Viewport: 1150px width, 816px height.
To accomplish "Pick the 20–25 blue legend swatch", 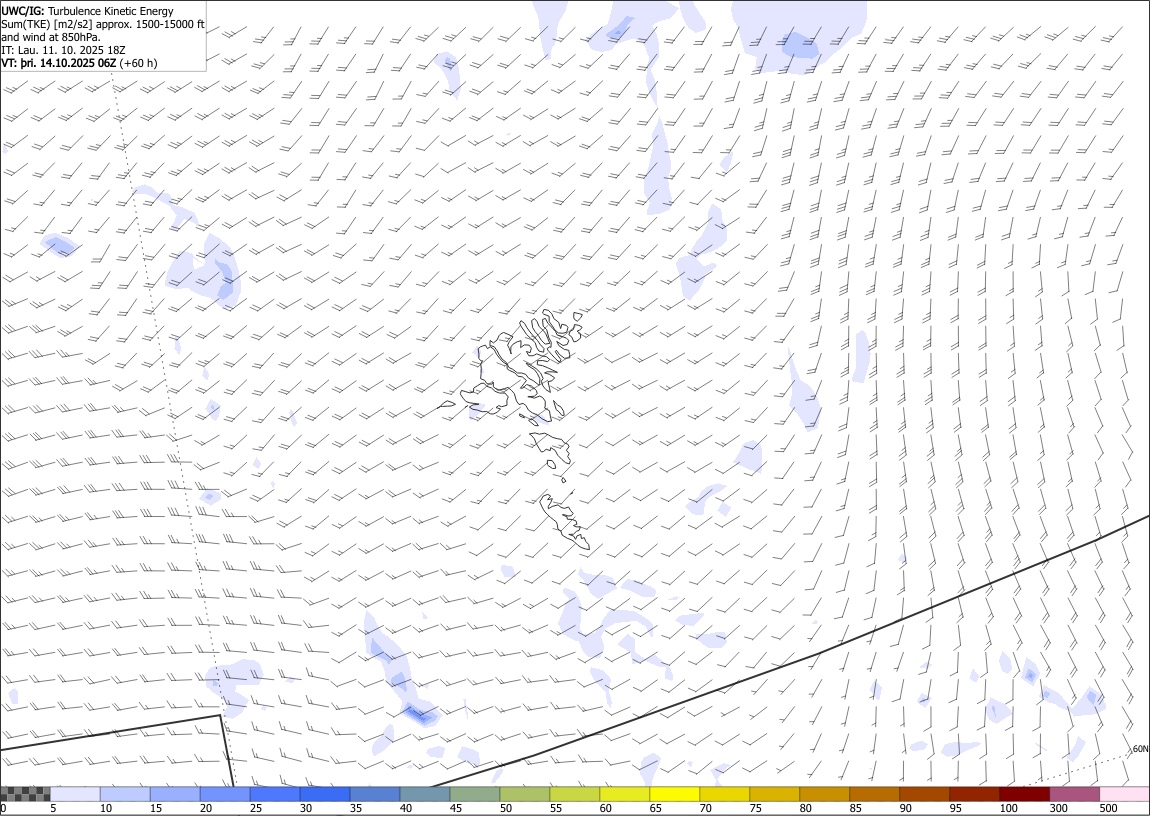I will pos(225,794).
